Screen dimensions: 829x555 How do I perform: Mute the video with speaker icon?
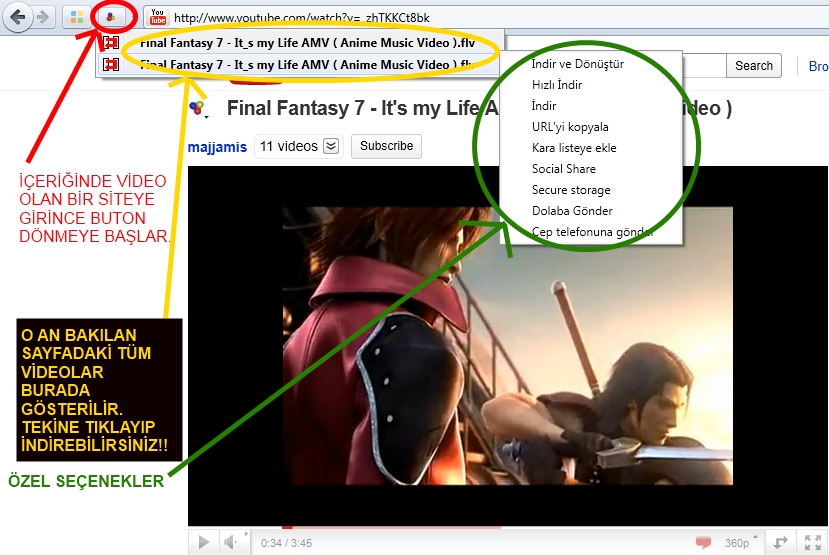231,542
